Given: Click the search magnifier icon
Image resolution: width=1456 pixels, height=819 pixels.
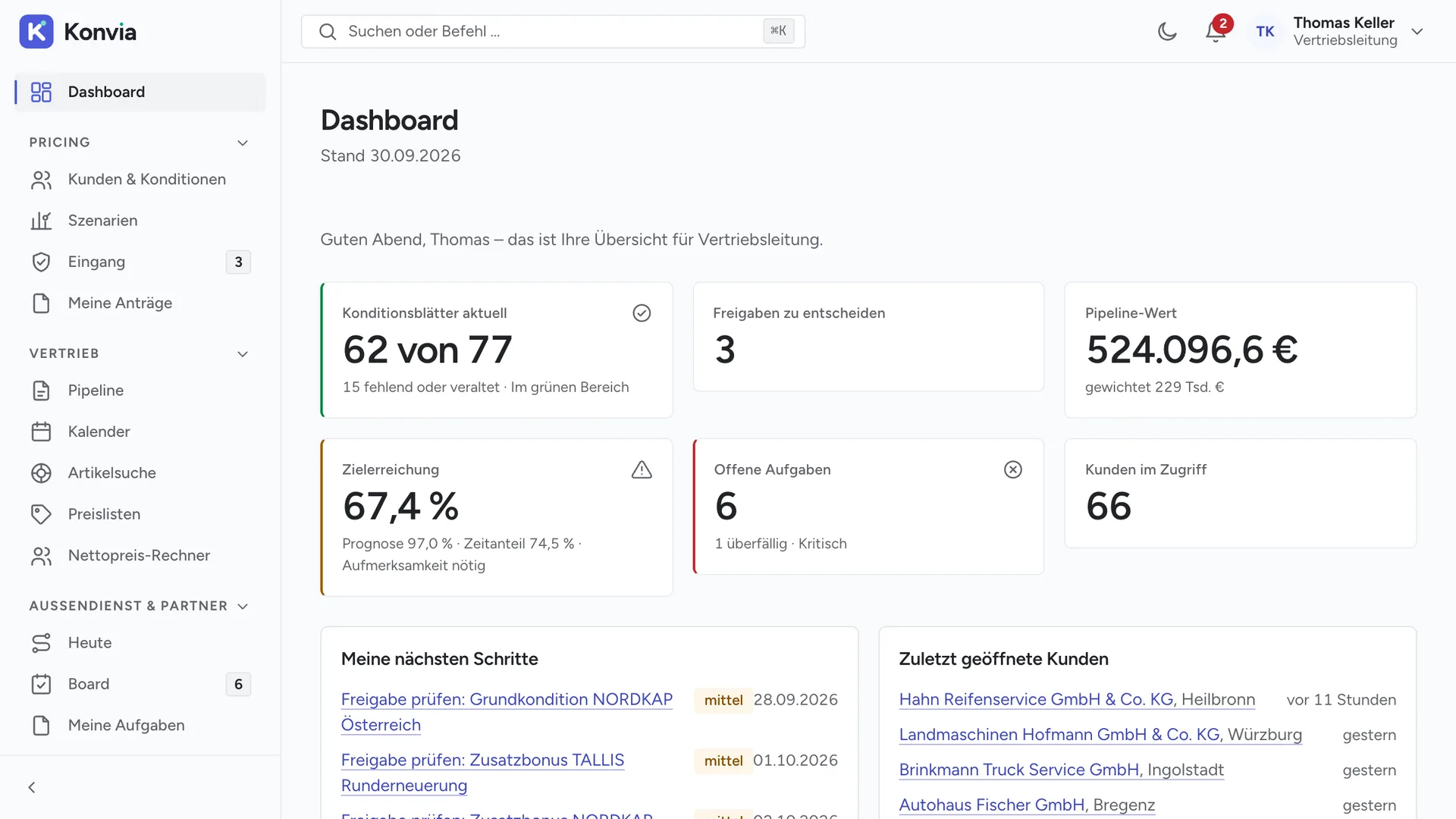Looking at the screenshot, I should [x=328, y=31].
